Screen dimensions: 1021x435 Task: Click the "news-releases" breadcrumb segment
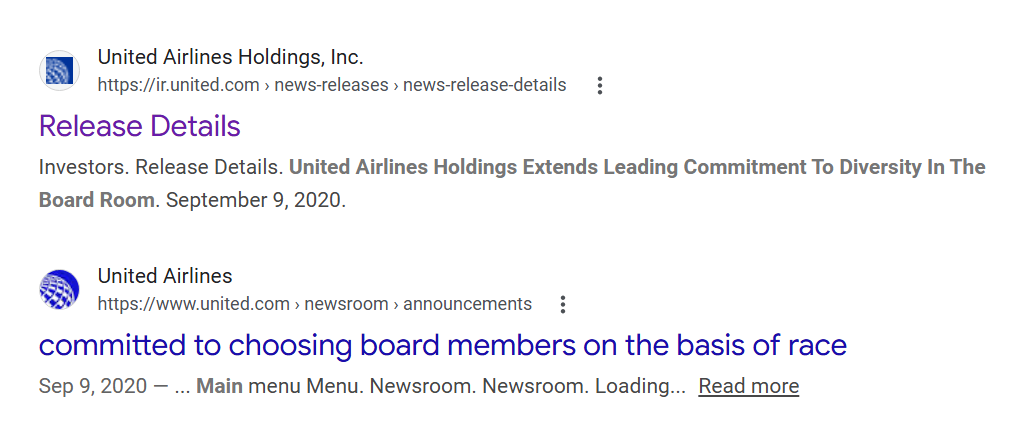[332, 85]
